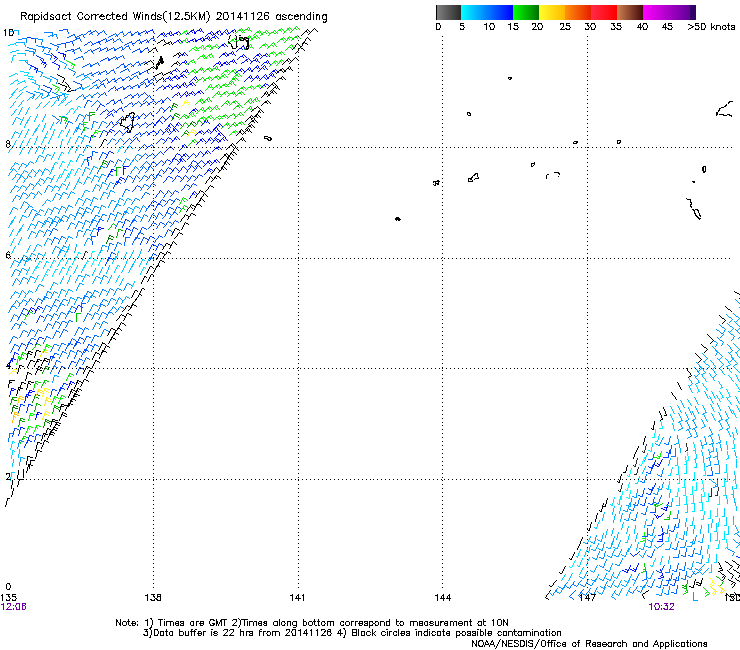
Task: Click legend tick label '10'
Action: pos(489,27)
